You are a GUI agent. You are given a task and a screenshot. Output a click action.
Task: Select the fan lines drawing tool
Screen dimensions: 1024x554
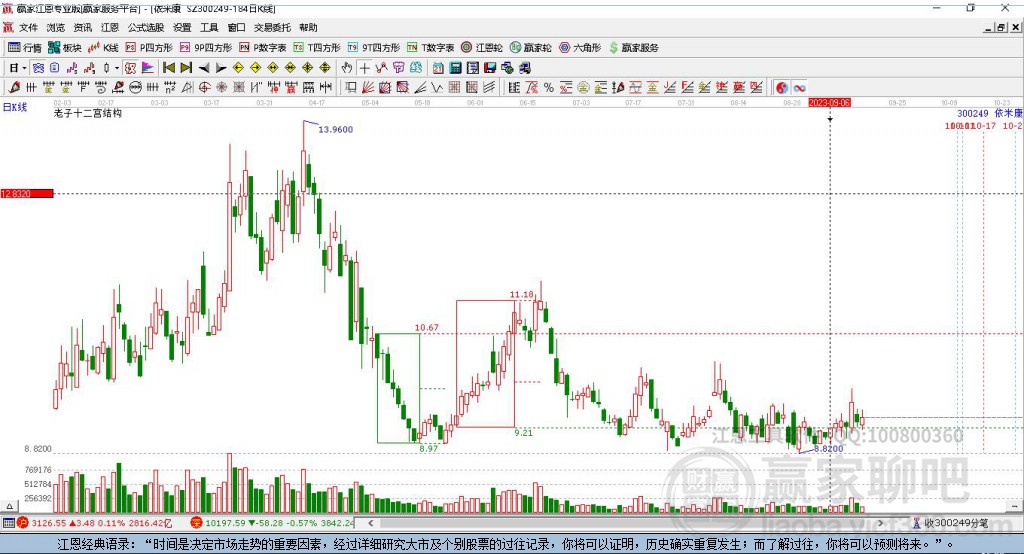(x=368, y=88)
